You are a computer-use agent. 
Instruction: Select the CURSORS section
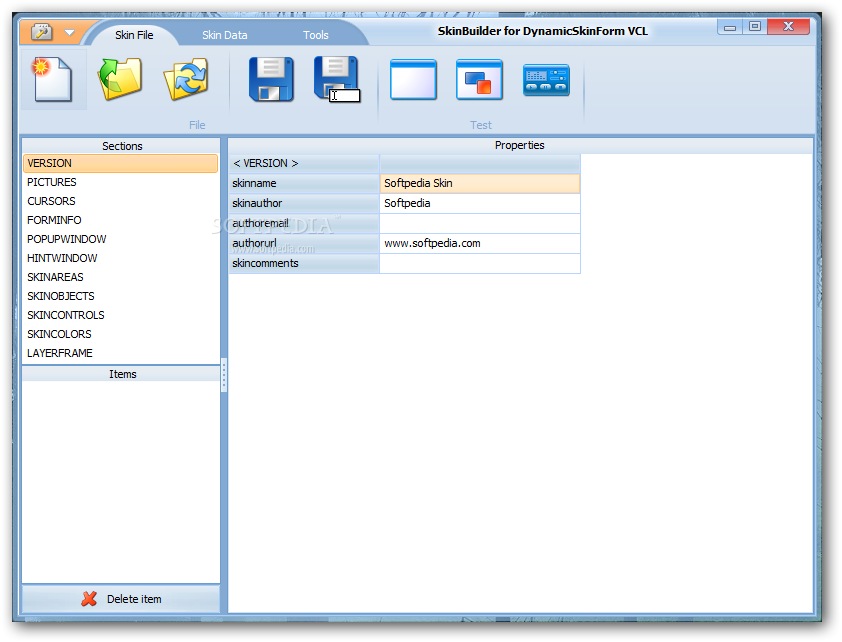click(x=120, y=201)
